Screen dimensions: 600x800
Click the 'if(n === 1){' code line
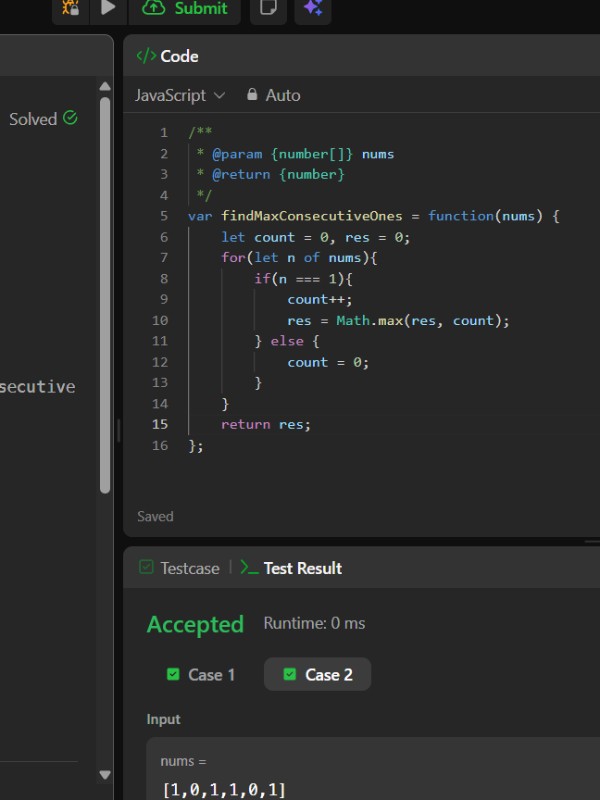coord(303,279)
